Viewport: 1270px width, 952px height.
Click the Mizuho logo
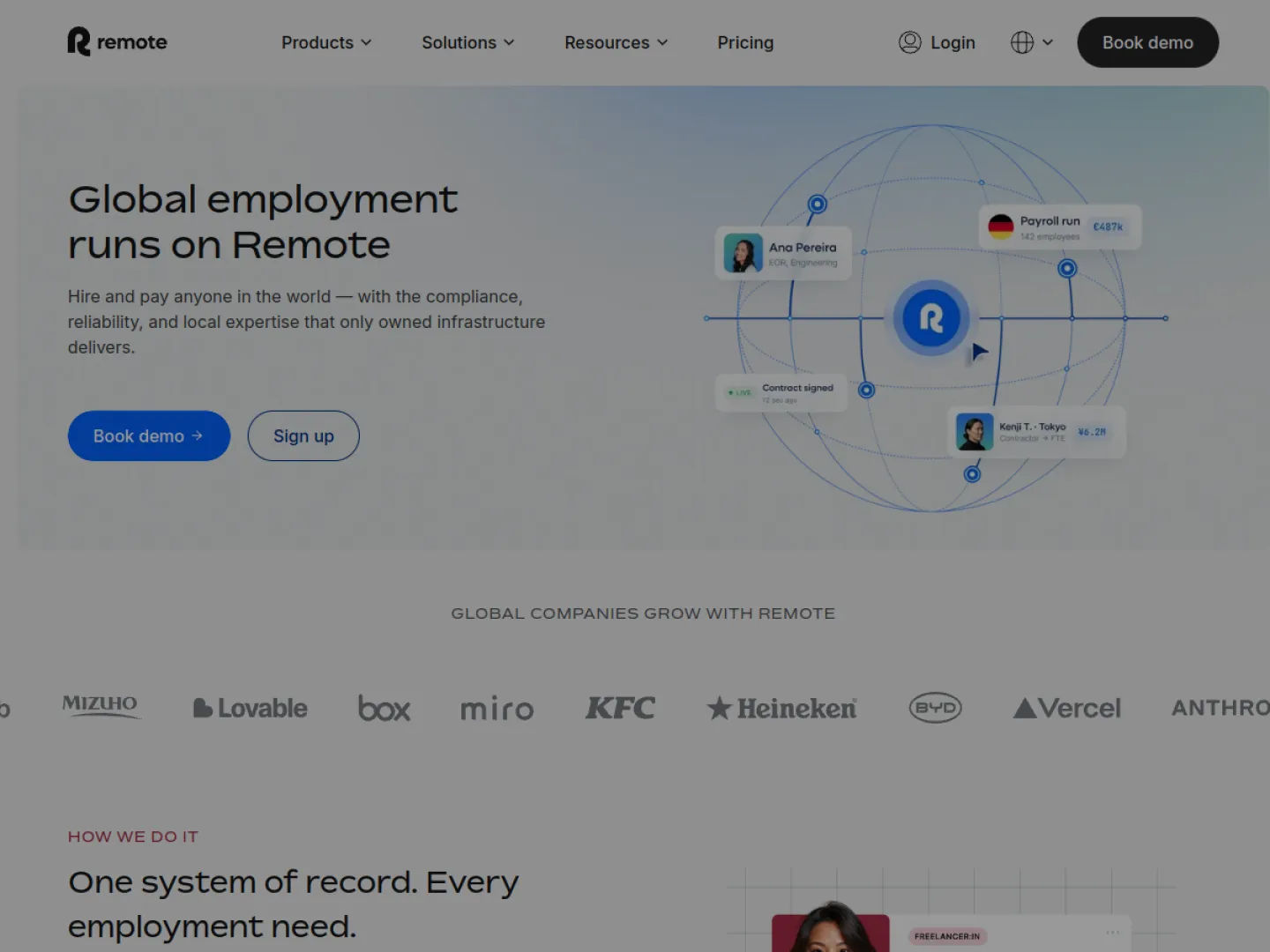[x=100, y=706]
